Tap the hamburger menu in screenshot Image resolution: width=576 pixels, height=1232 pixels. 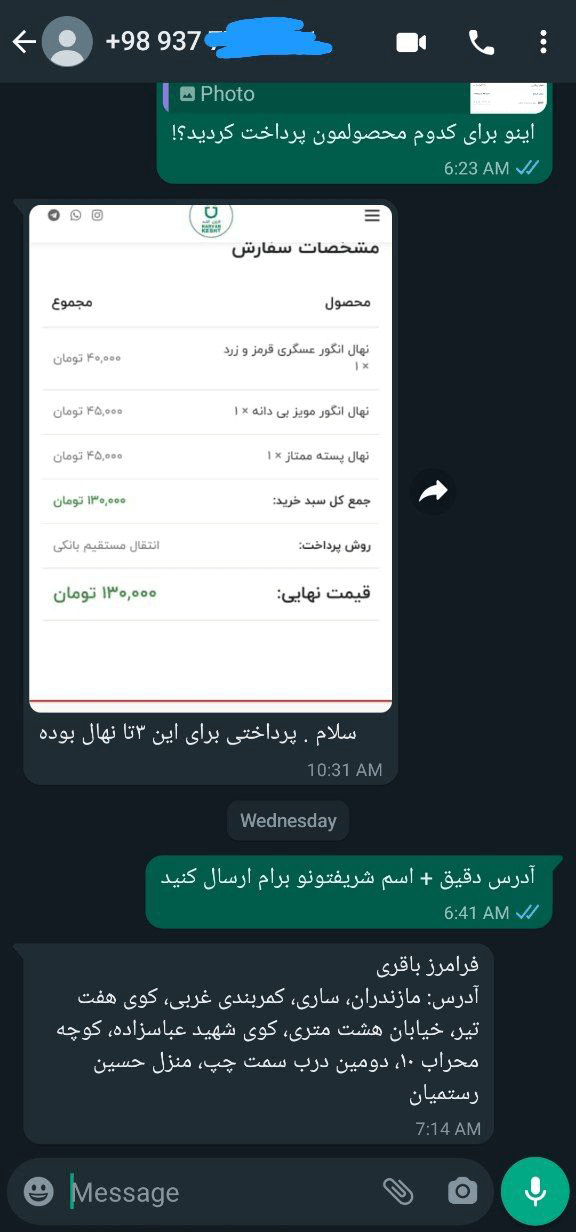point(372,216)
